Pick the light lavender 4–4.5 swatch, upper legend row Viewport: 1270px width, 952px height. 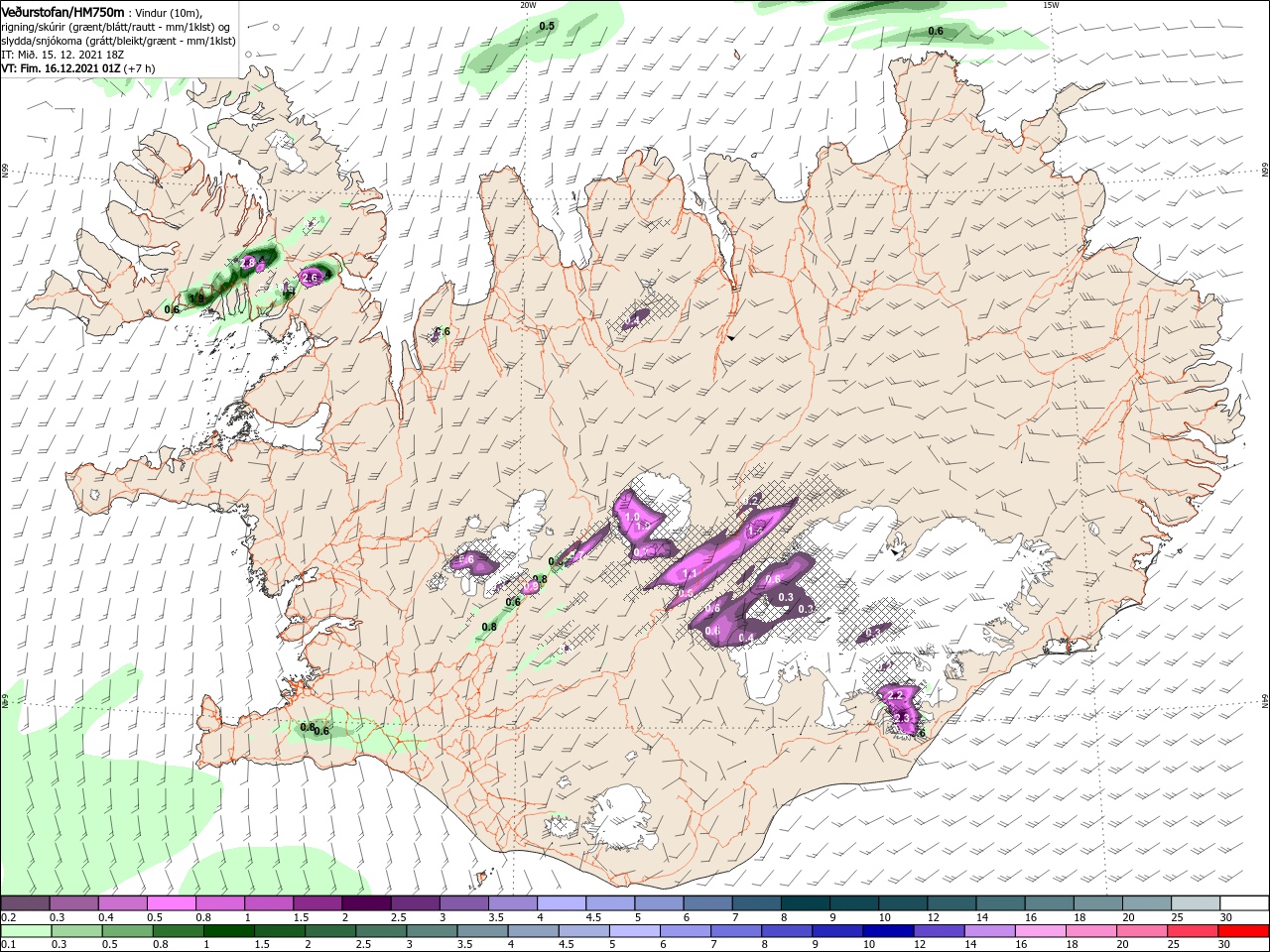[x=562, y=903]
